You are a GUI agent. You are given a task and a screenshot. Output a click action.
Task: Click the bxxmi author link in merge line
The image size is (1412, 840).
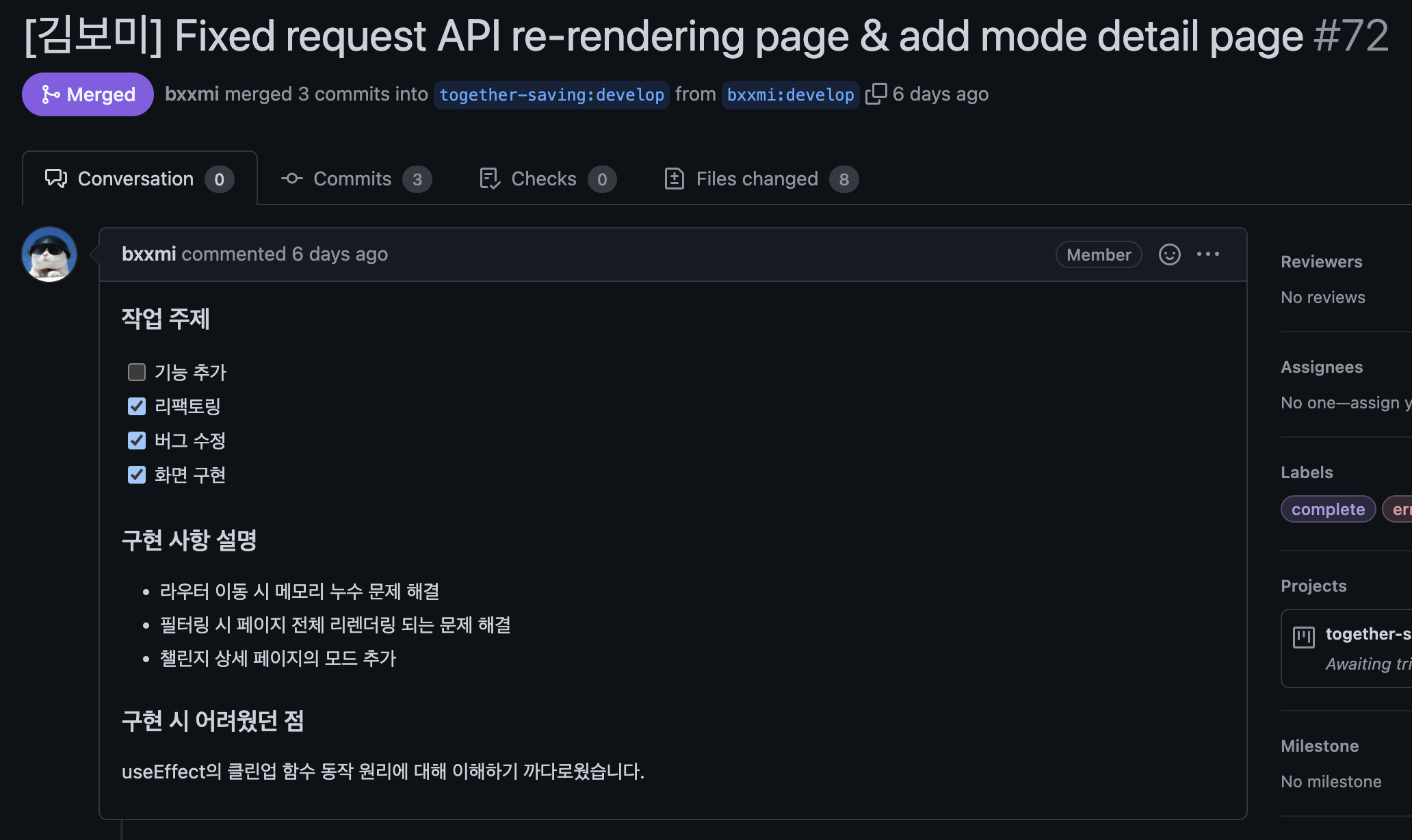192,94
